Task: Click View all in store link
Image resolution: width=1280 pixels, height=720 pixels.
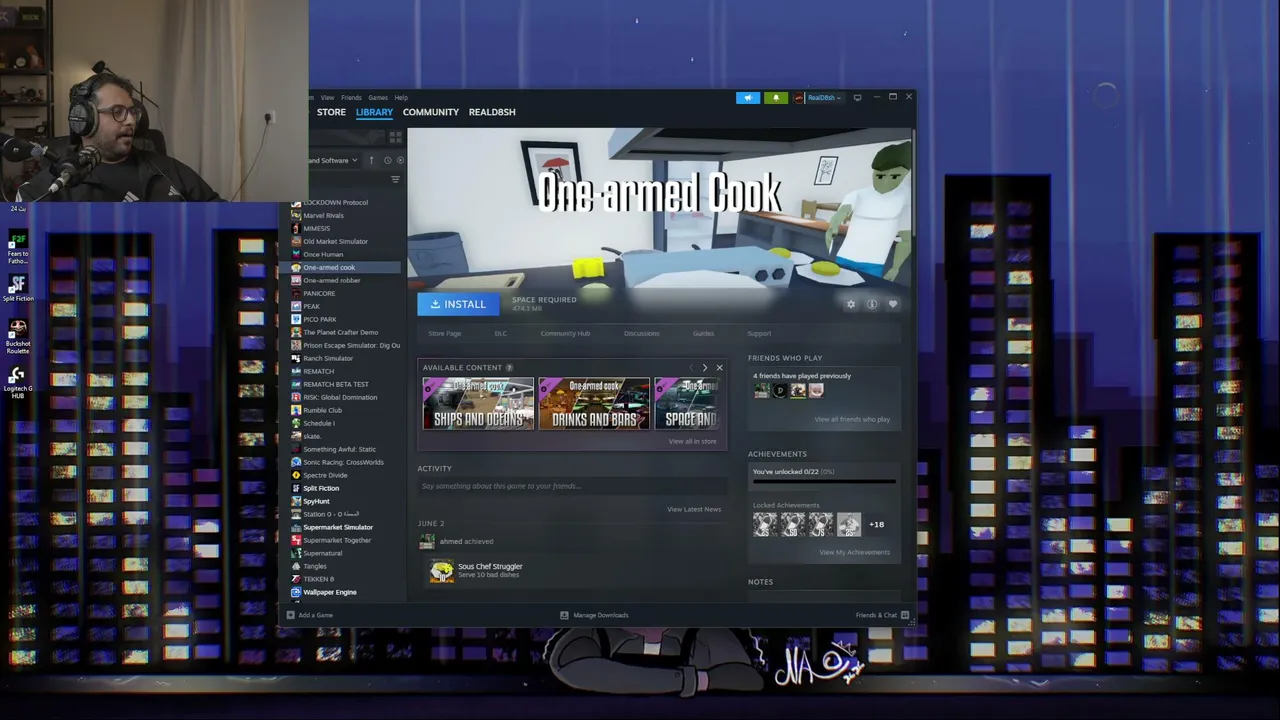Action: point(692,441)
